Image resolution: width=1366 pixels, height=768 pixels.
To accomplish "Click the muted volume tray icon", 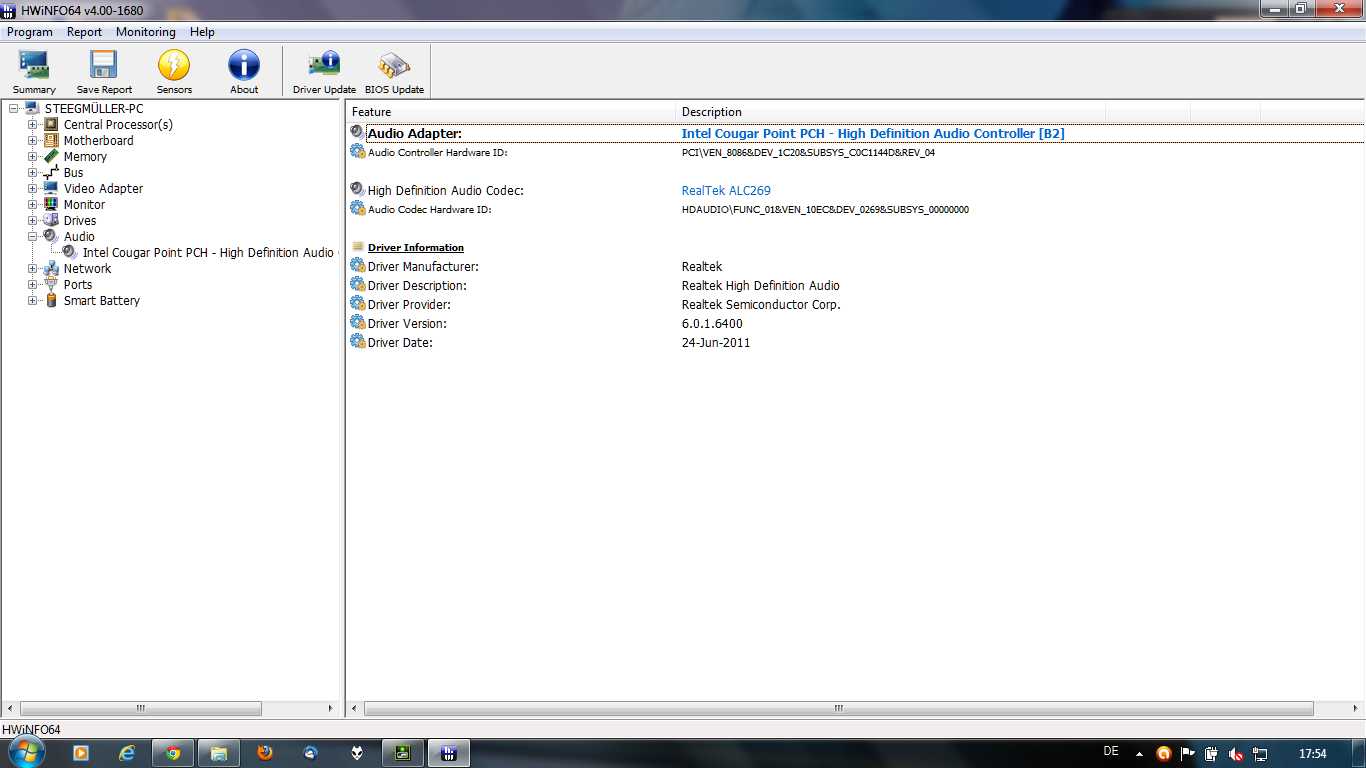I will pyautogui.click(x=1236, y=754).
